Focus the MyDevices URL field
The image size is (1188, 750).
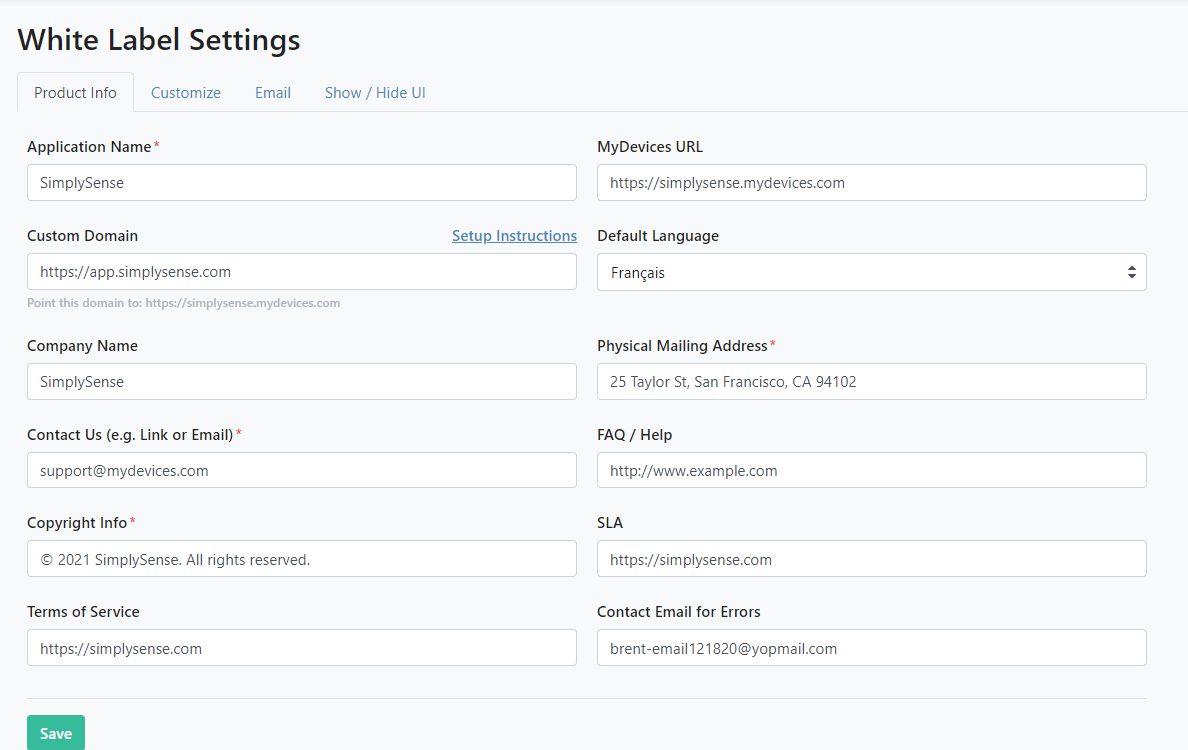pos(871,183)
